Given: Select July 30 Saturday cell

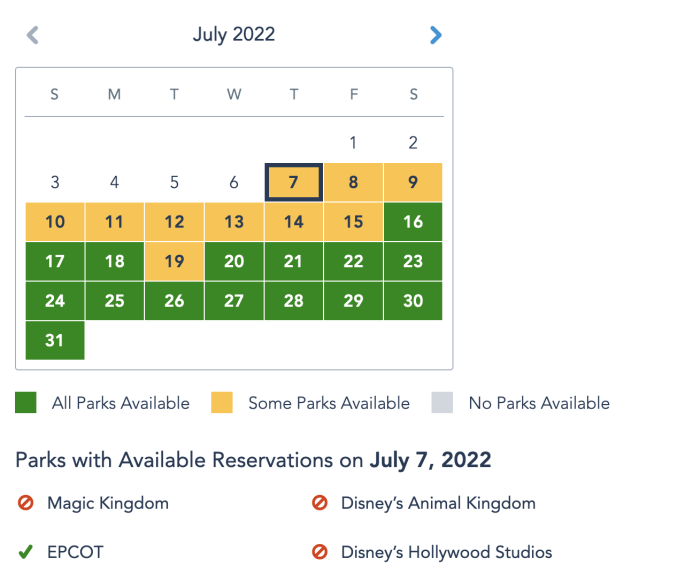Looking at the screenshot, I should 413,301.
